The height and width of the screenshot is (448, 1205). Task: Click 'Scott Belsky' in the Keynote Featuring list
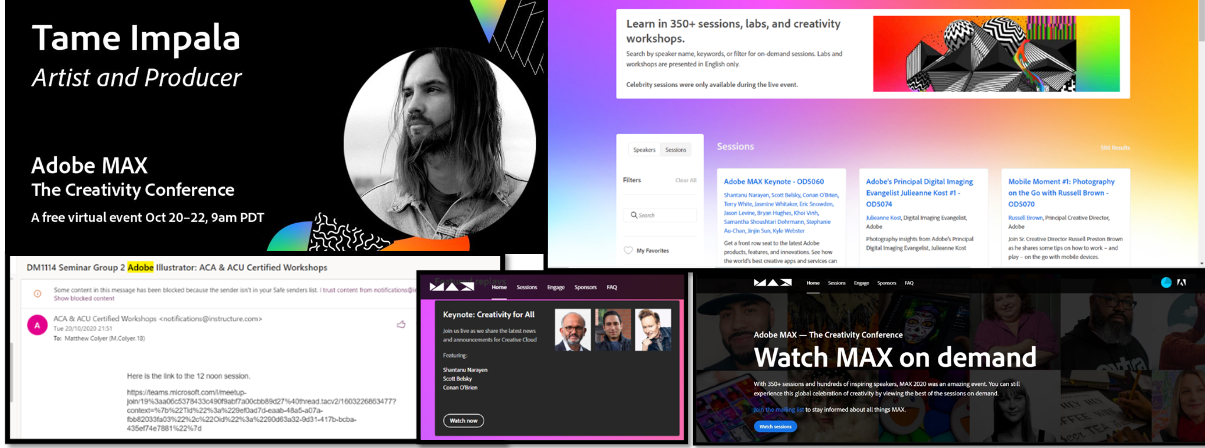point(455,381)
